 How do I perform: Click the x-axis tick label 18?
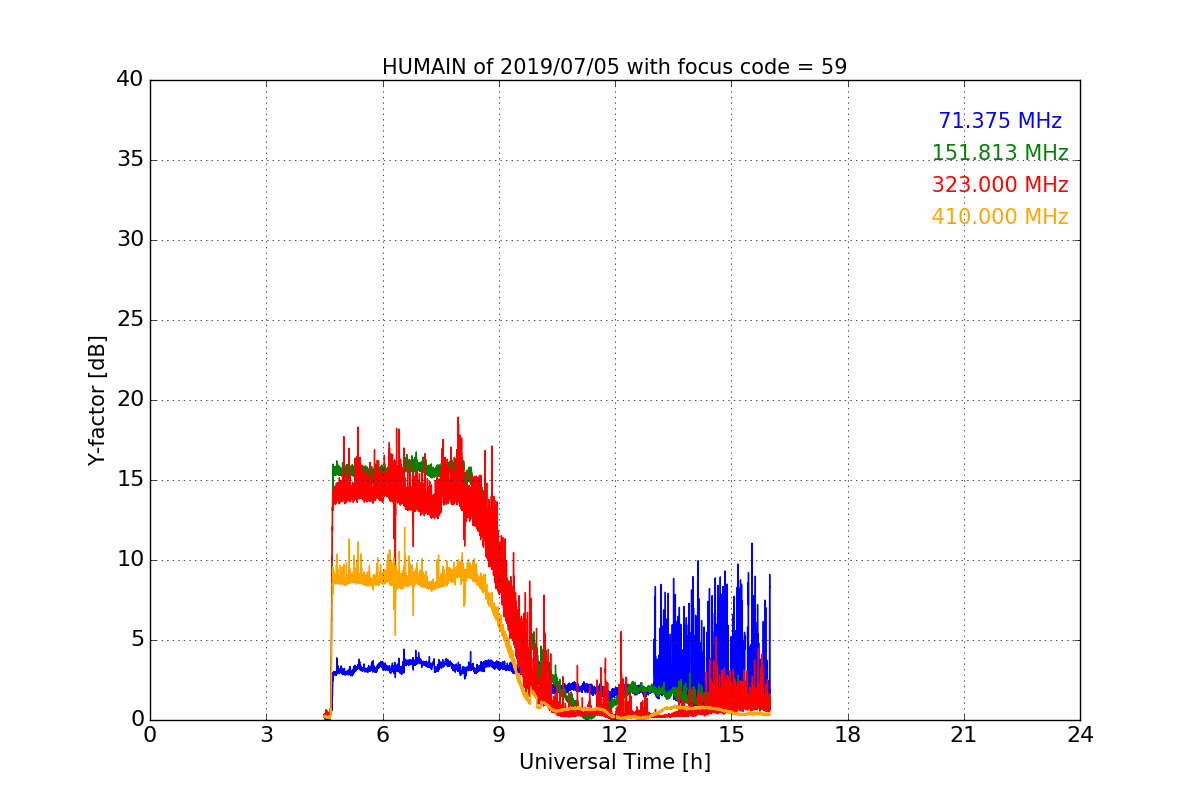click(x=848, y=735)
